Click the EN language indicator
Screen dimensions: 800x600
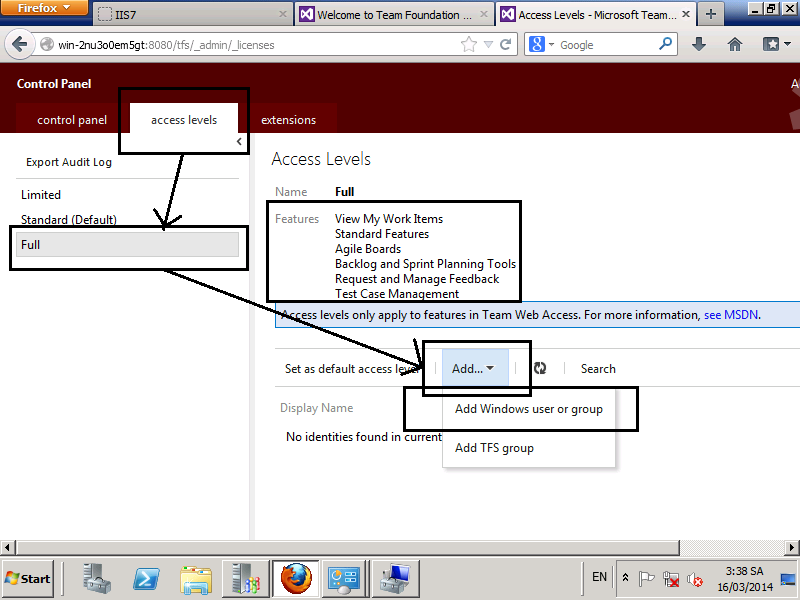599,577
